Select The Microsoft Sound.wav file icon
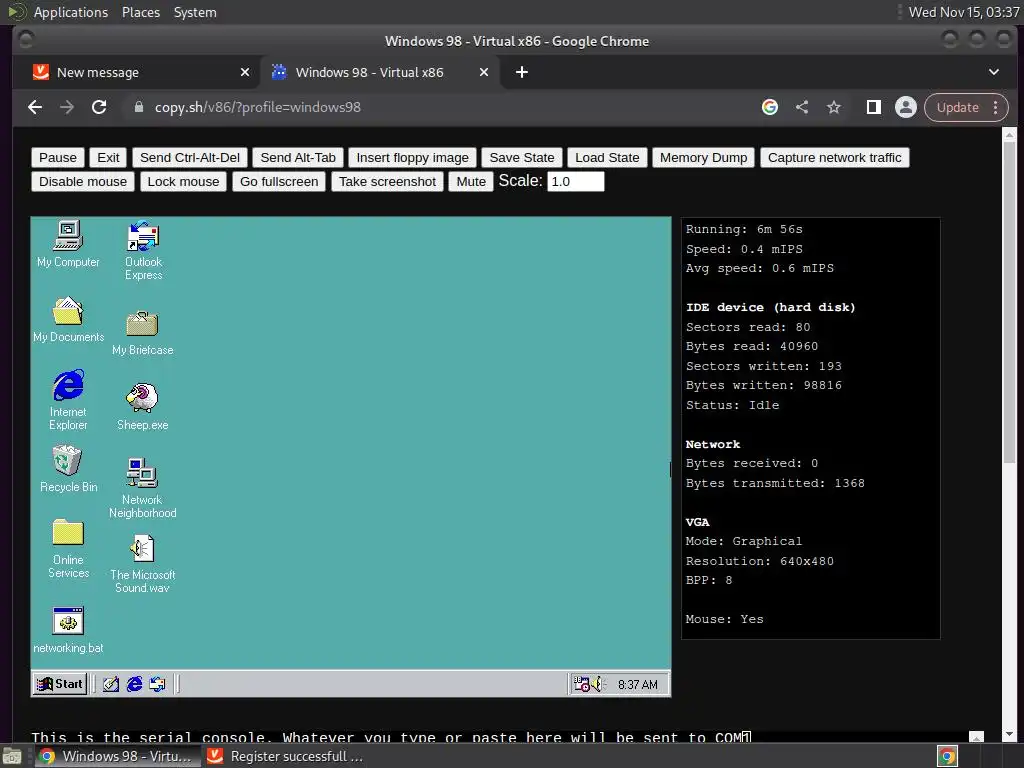Screen dimensions: 1024x768 (x=142, y=564)
